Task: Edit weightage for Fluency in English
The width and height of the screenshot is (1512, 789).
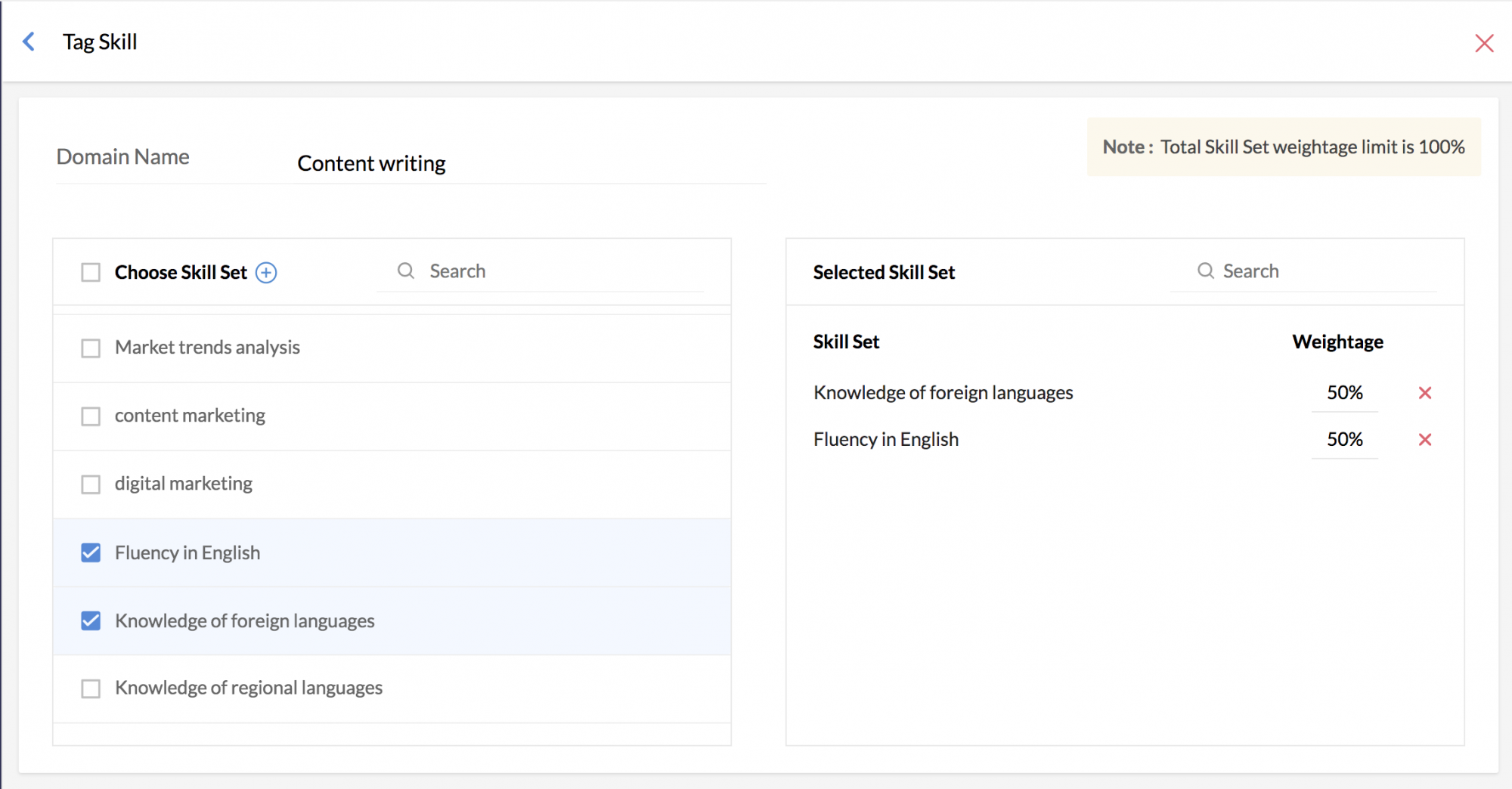Action: pos(1344,440)
